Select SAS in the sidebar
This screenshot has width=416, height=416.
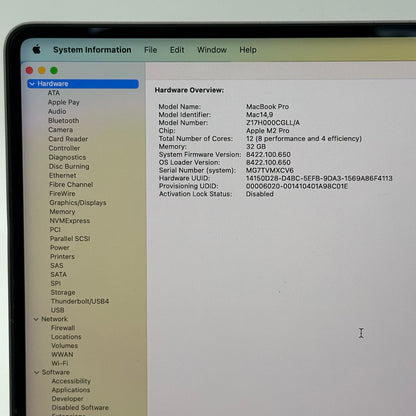(57, 266)
